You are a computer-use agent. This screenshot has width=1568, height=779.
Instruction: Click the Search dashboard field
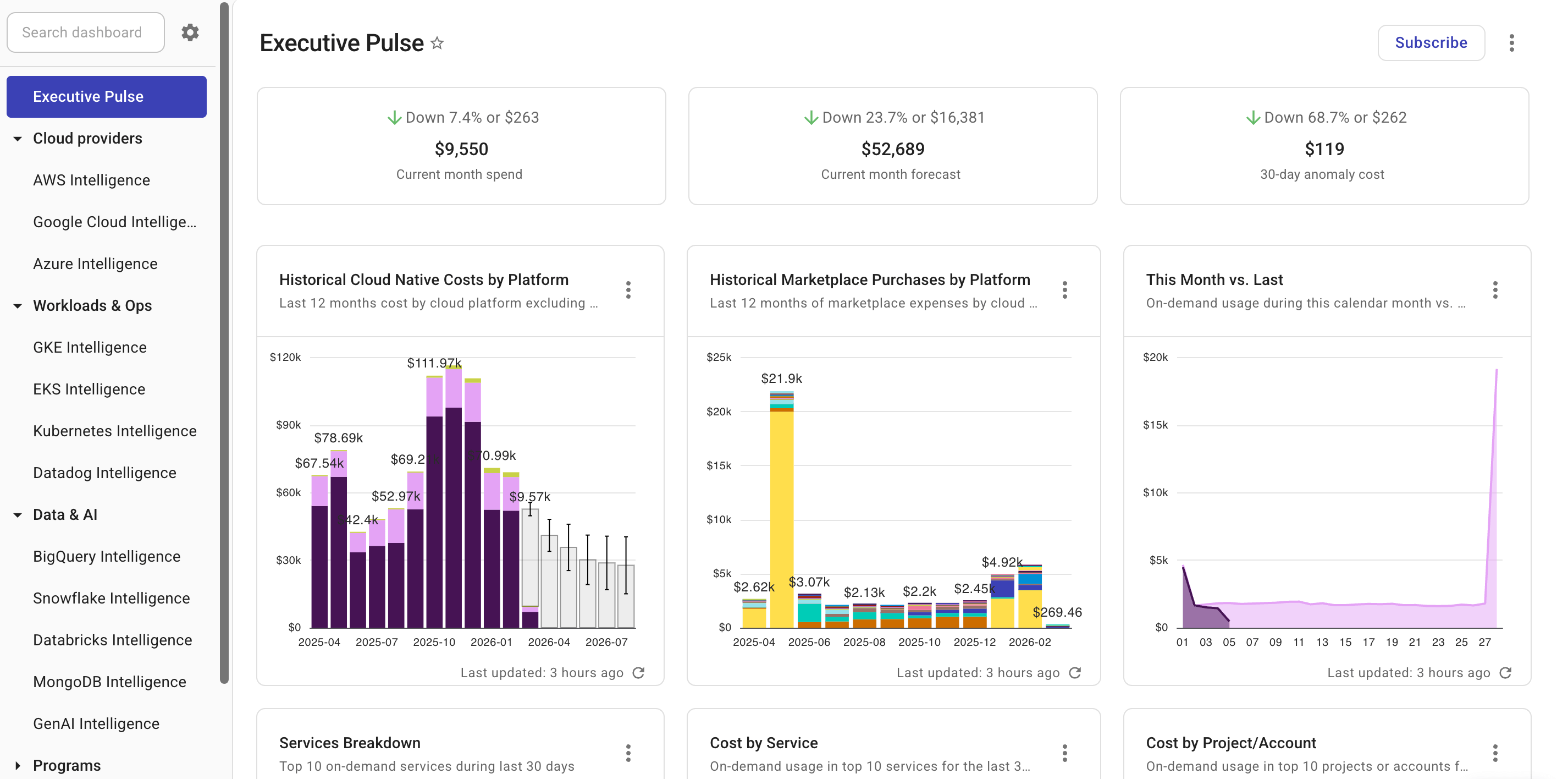[85, 32]
